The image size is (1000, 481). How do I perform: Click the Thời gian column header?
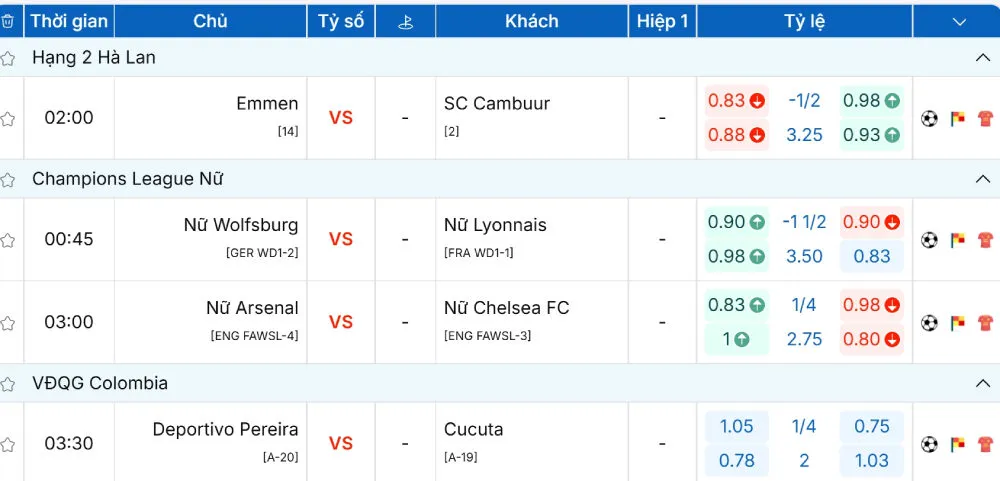click(x=69, y=21)
